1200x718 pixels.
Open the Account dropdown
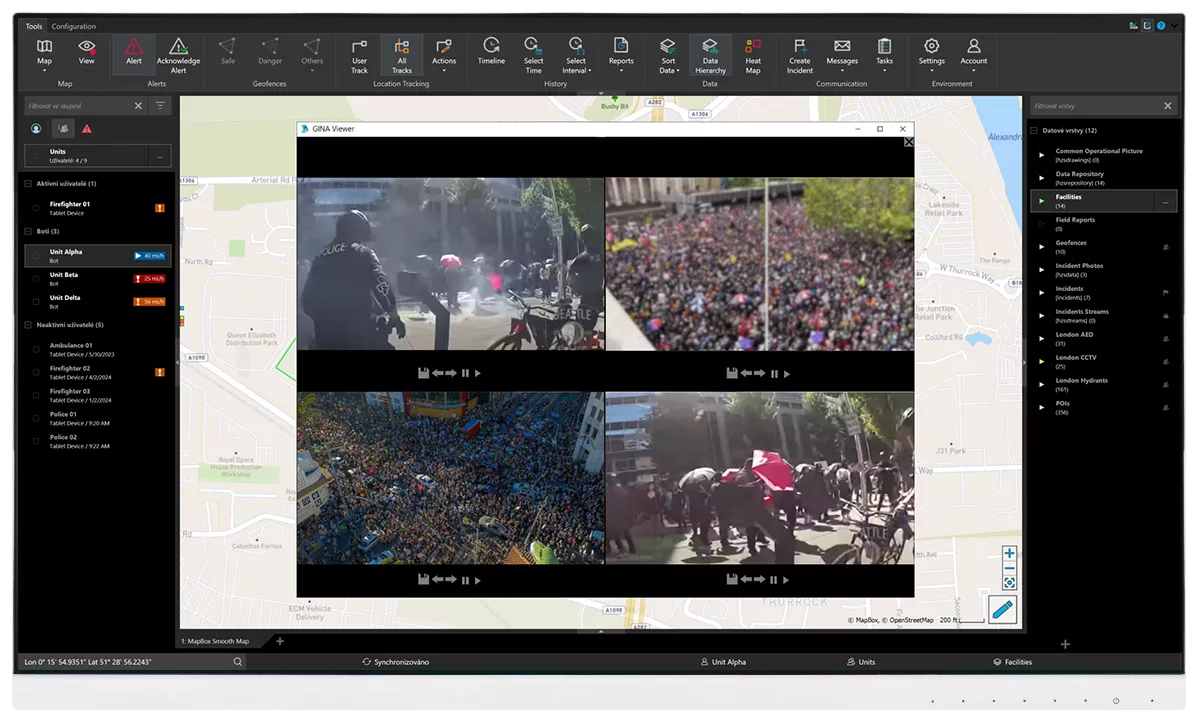(974, 55)
